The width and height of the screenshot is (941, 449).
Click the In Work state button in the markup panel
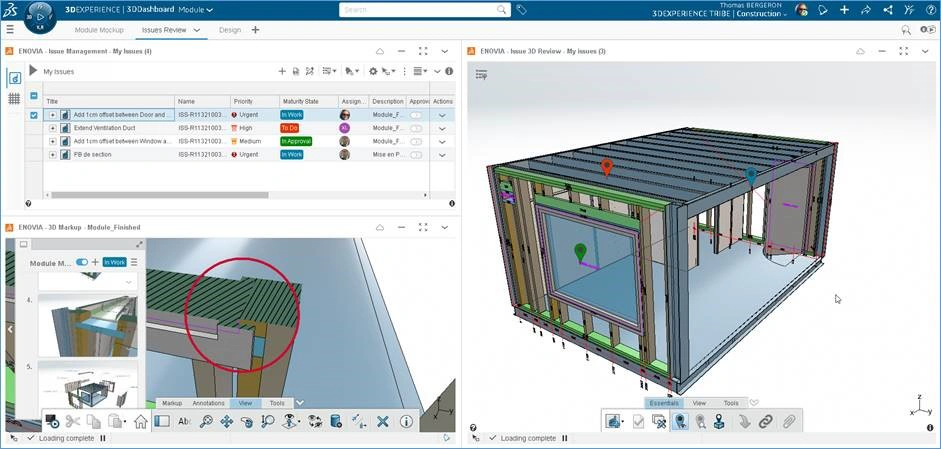click(114, 262)
